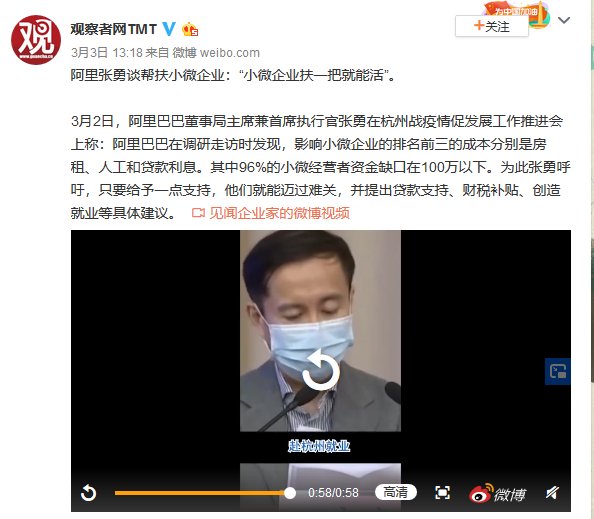
Task: Click the small replay button in control bar
Action: coord(89,493)
